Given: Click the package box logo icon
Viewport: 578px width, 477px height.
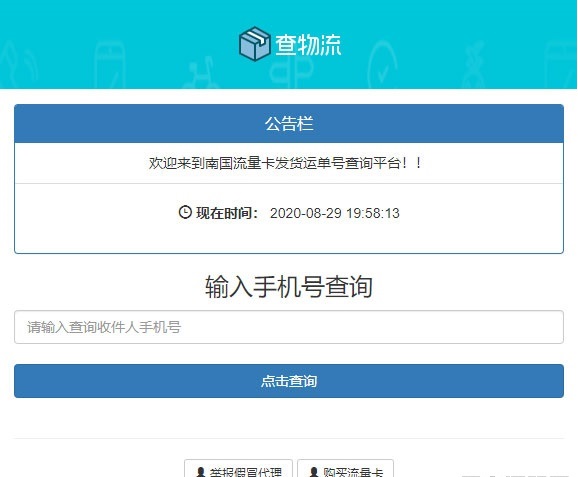Looking at the screenshot, I should (x=254, y=43).
